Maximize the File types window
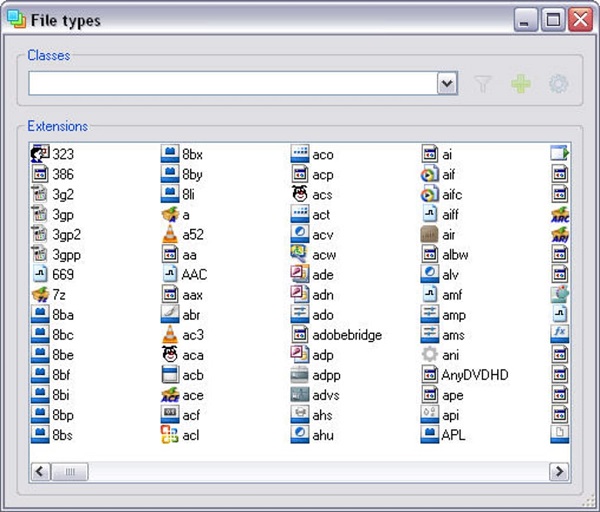 tap(553, 19)
